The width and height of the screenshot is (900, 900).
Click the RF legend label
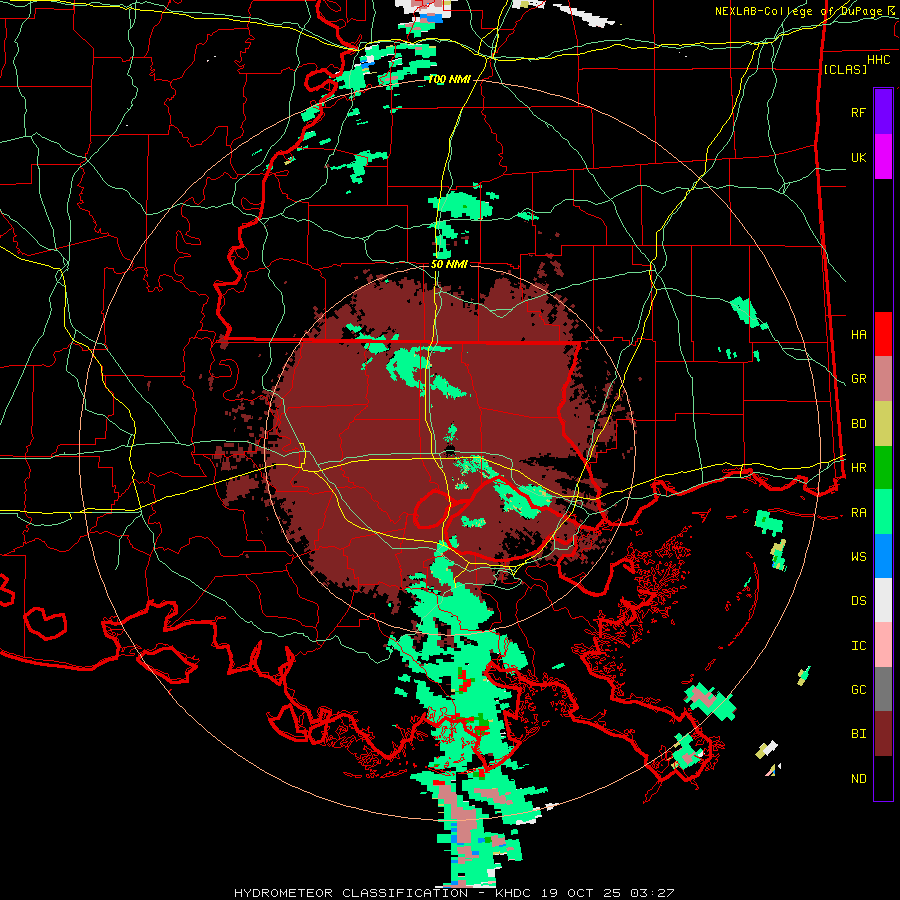pyautogui.click(x=858, y=112)
